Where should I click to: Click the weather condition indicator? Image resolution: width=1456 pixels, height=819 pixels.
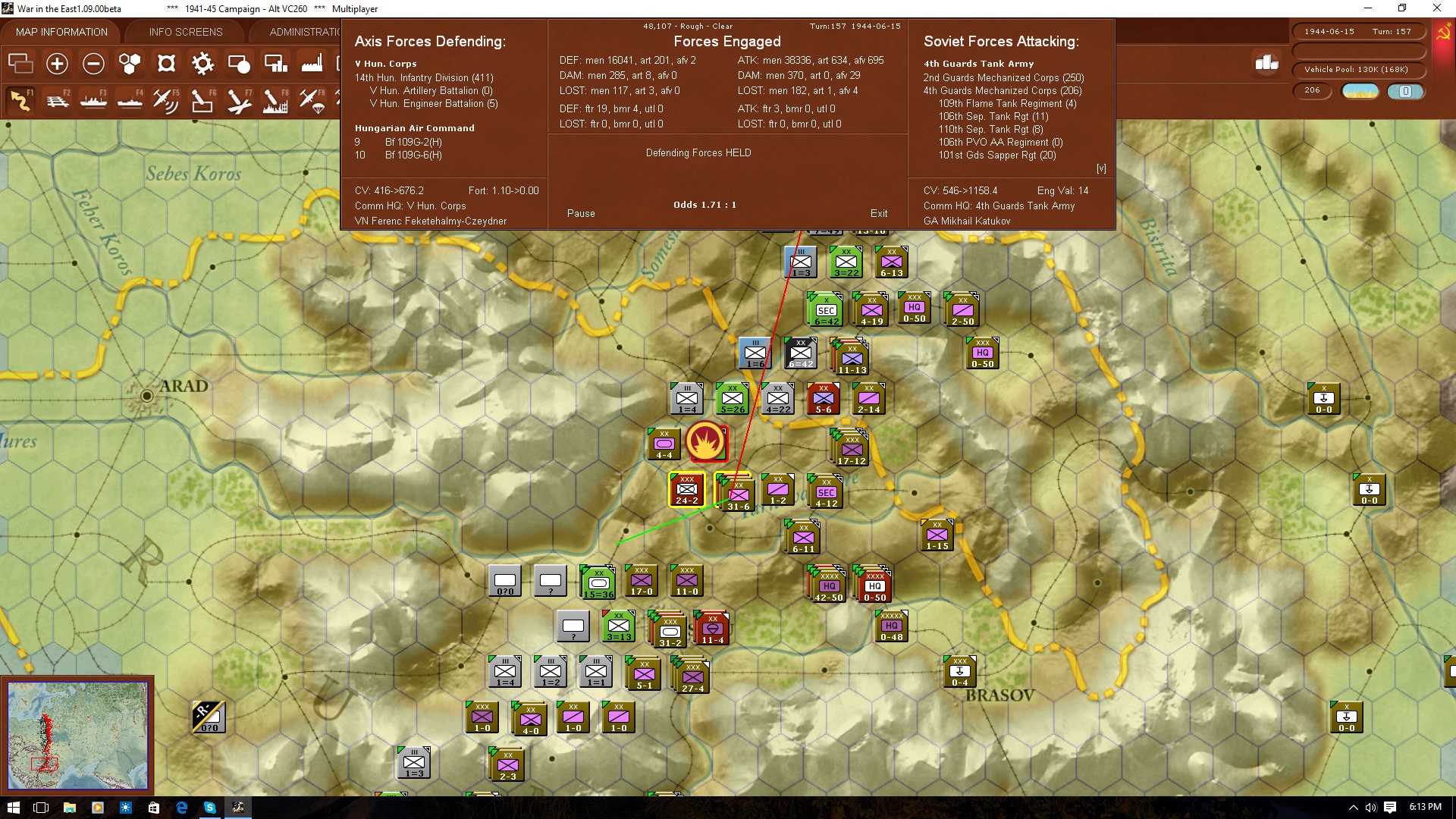1360,91
